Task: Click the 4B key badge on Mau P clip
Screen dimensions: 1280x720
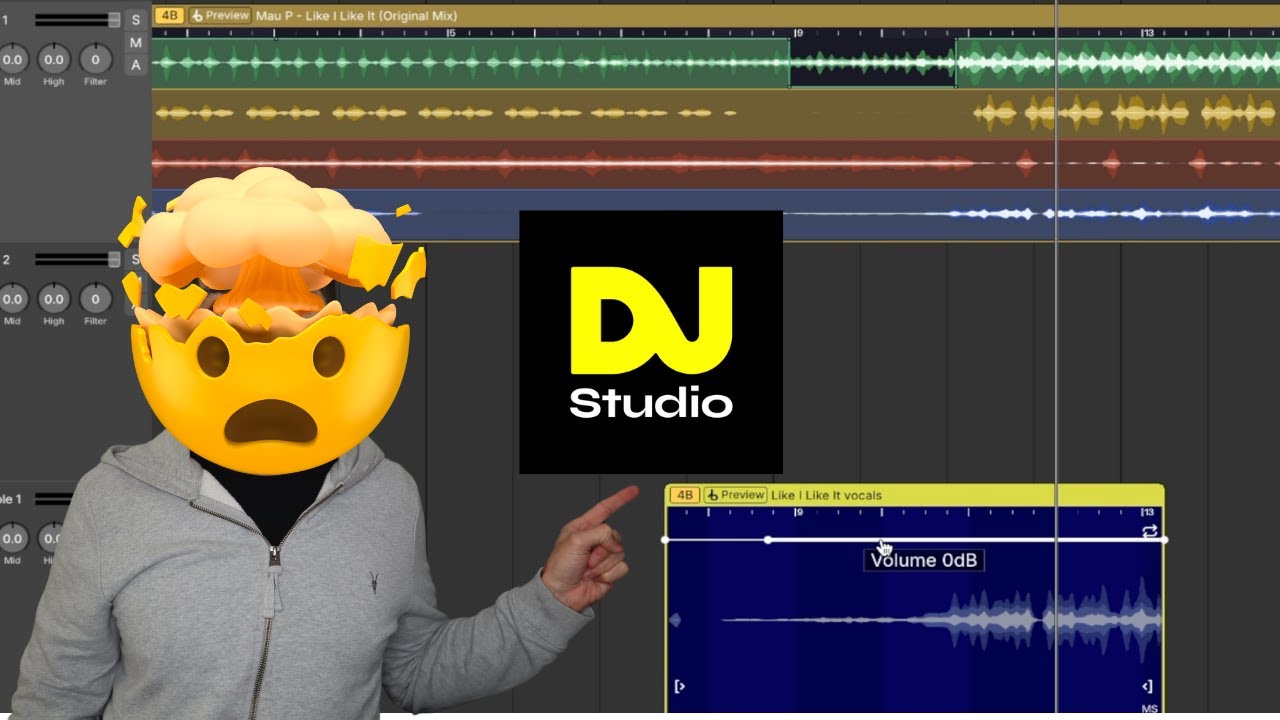Action: click(170, 15)
